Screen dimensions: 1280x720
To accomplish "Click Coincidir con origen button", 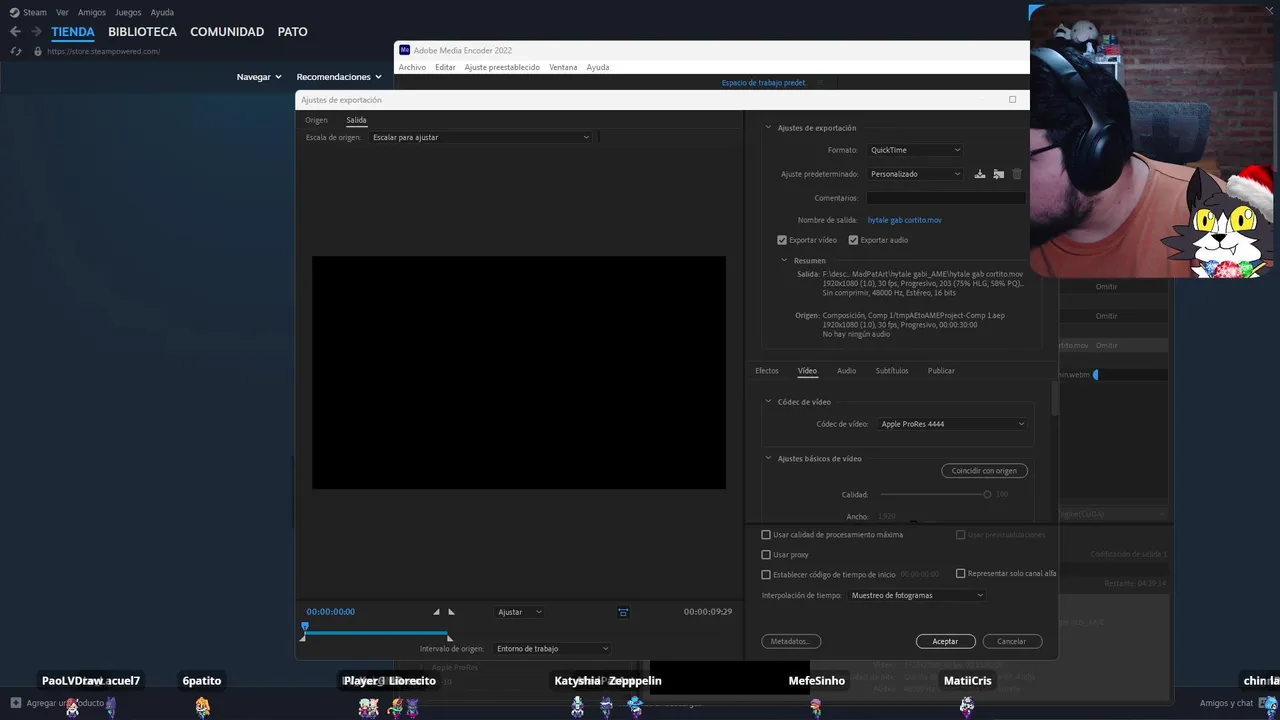I will click(984, 471).
